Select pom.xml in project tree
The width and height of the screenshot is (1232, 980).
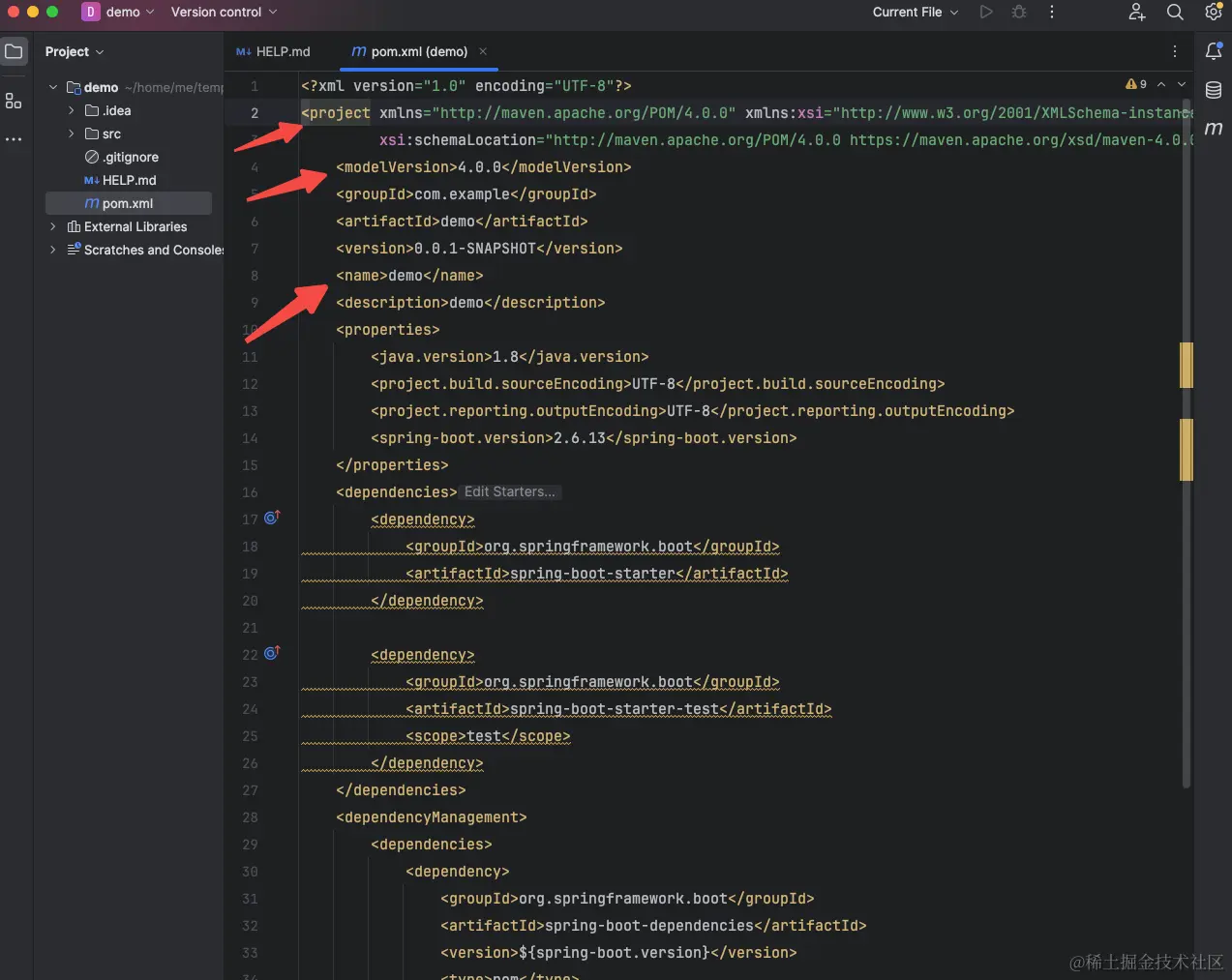(128, 203)
